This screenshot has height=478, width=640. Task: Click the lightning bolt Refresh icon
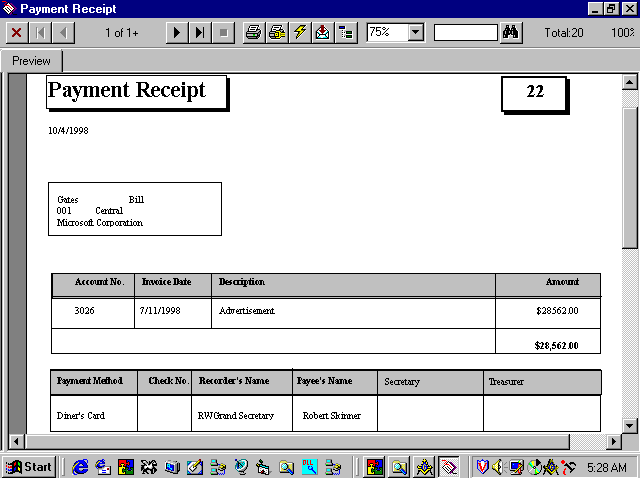coord(299,32)
